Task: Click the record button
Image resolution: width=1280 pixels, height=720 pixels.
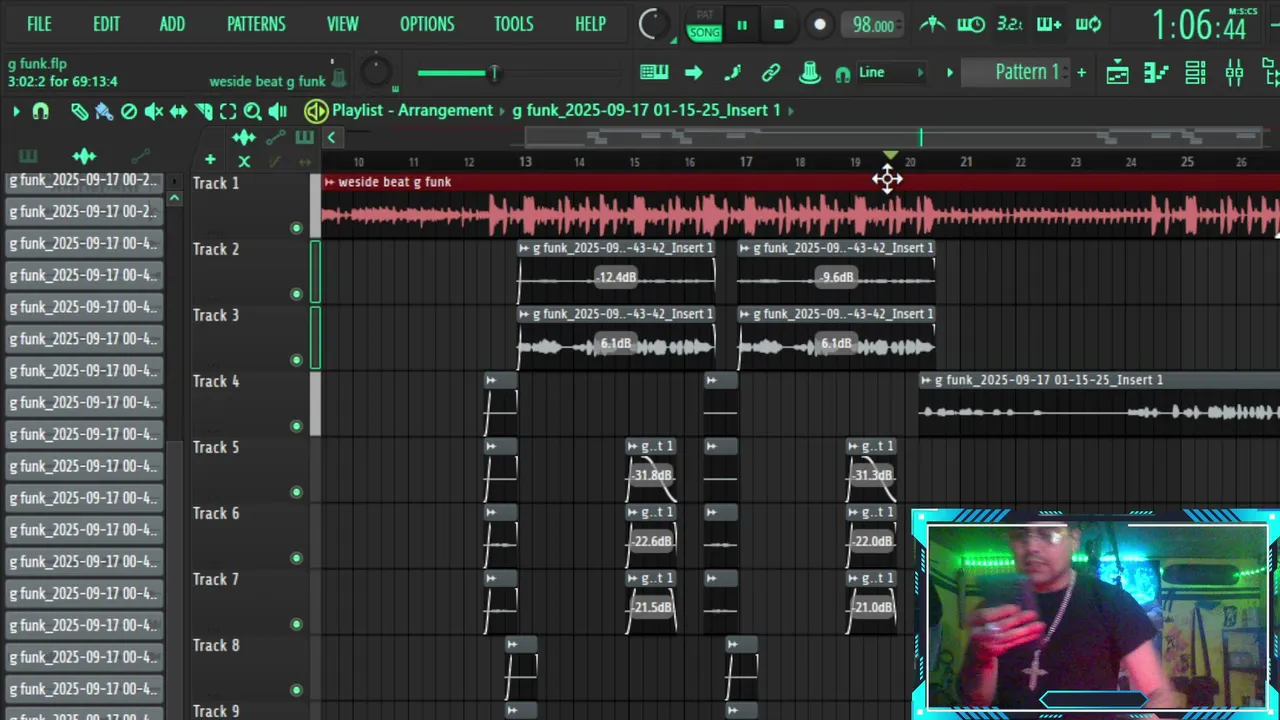Action: pos(819,26)
